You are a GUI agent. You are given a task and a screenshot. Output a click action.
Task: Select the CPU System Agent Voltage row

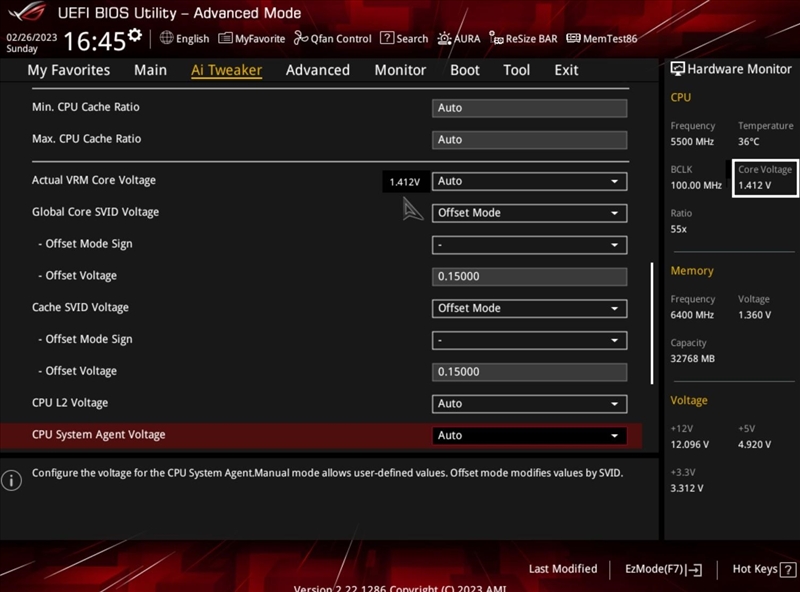(x=321, y=435)
